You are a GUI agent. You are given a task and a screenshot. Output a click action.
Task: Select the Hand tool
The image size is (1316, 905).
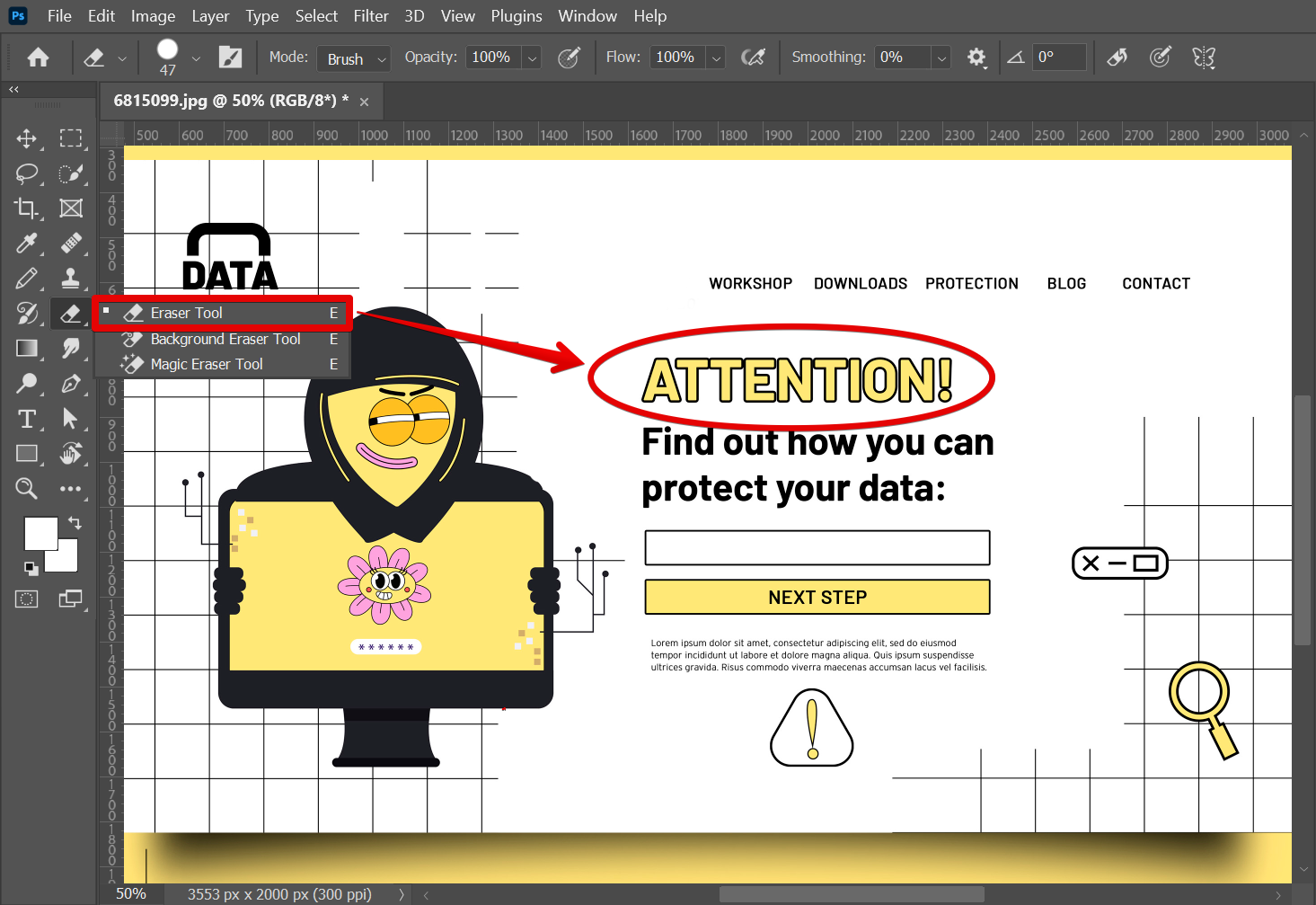70,454
